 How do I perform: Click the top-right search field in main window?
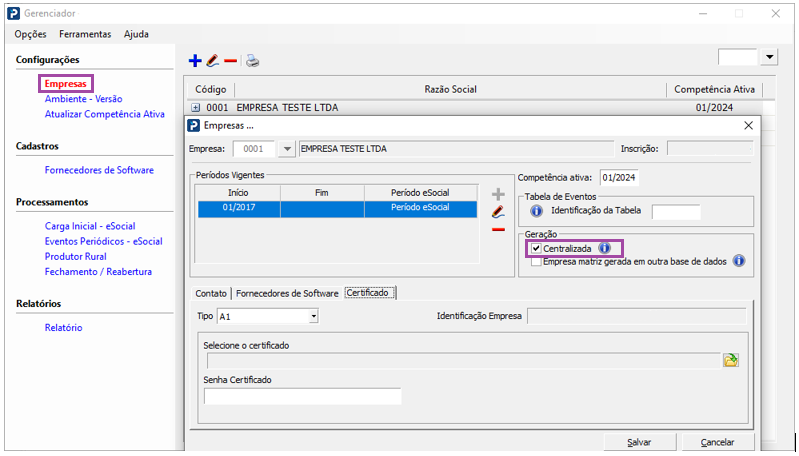(x=737, y=57)
